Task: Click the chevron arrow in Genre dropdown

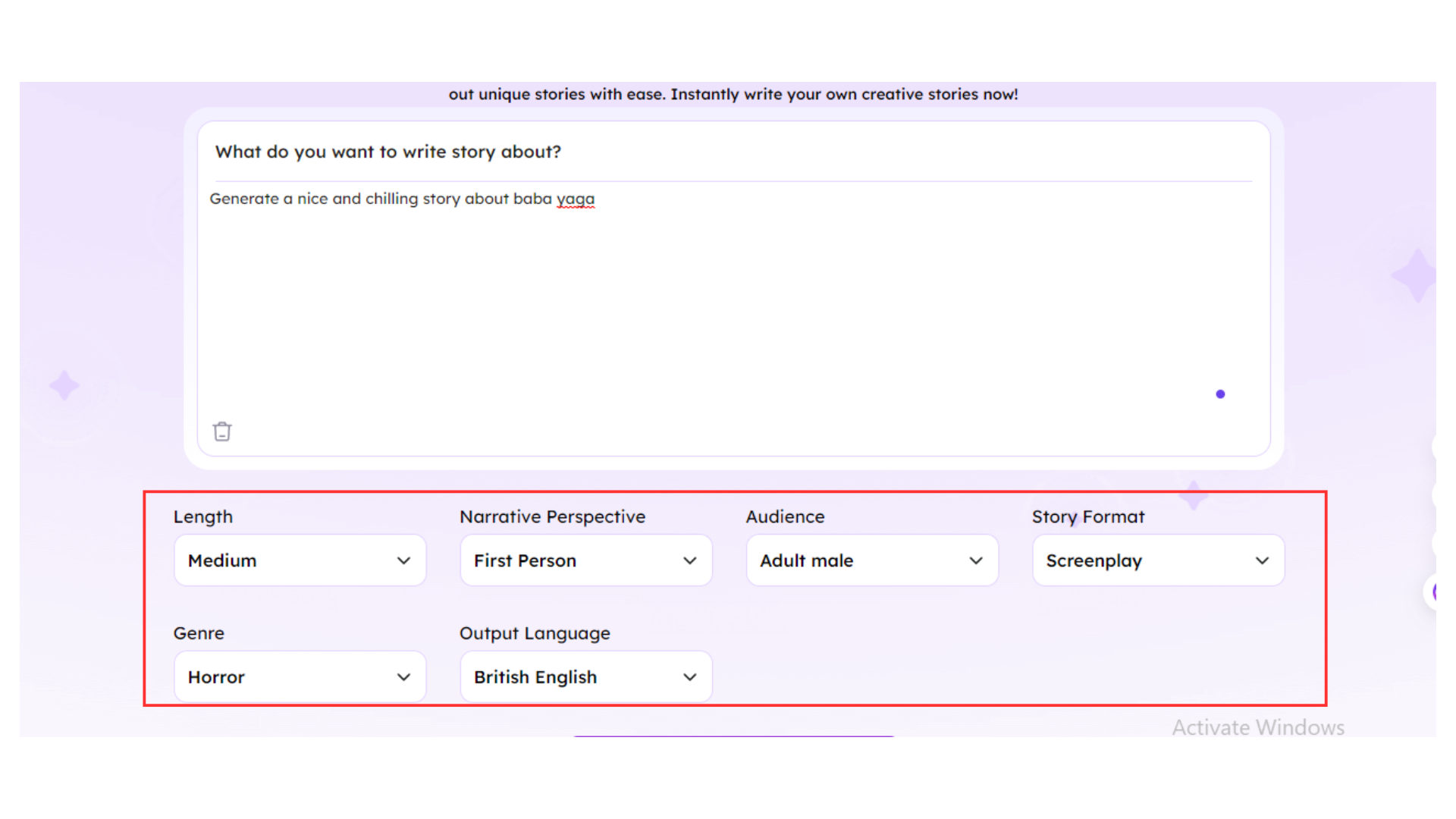Action: 403,677
